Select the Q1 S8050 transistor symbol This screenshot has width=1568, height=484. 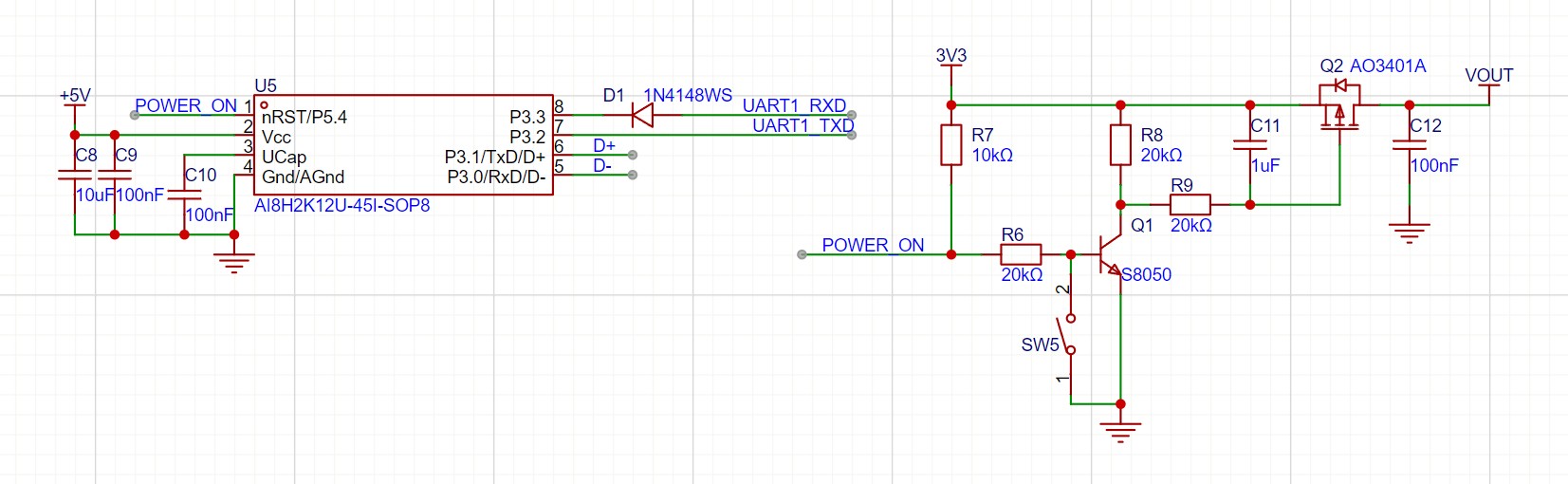1108,254
